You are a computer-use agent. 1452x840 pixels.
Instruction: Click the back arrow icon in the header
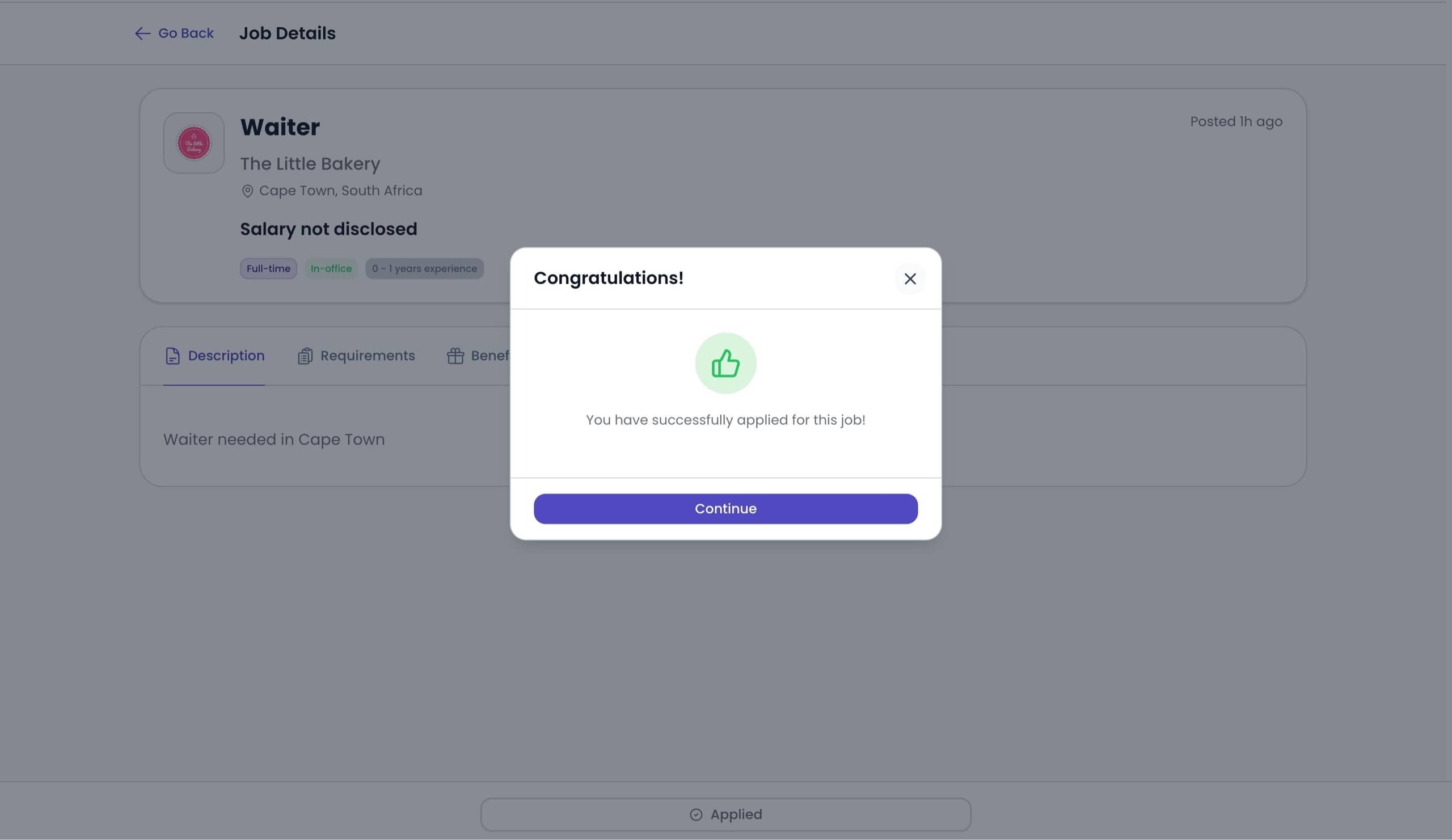[142, 33]
